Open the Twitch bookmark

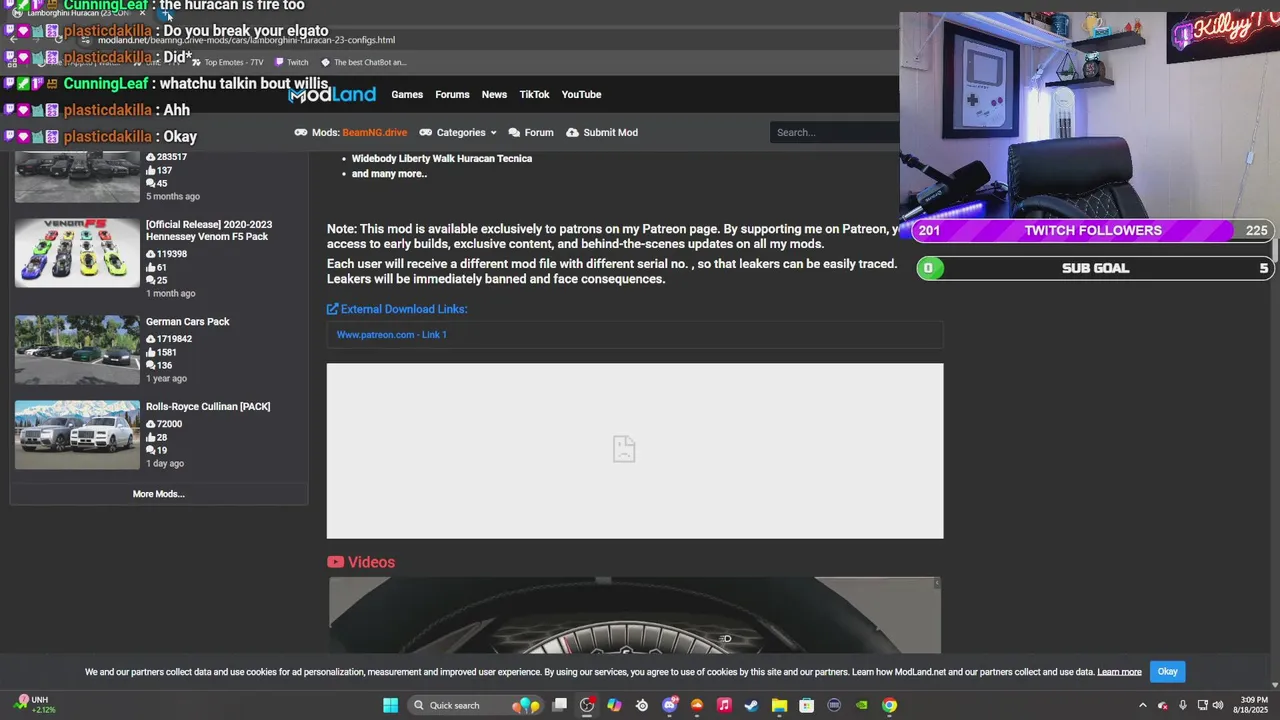point(292,62)
